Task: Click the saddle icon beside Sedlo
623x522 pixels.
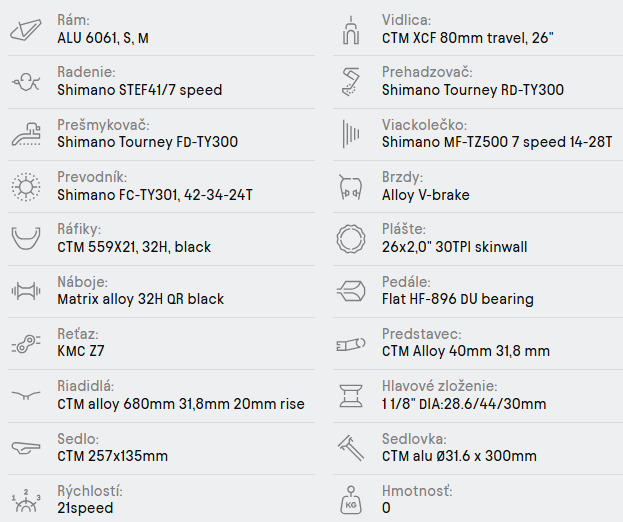Action: (25, 447)
